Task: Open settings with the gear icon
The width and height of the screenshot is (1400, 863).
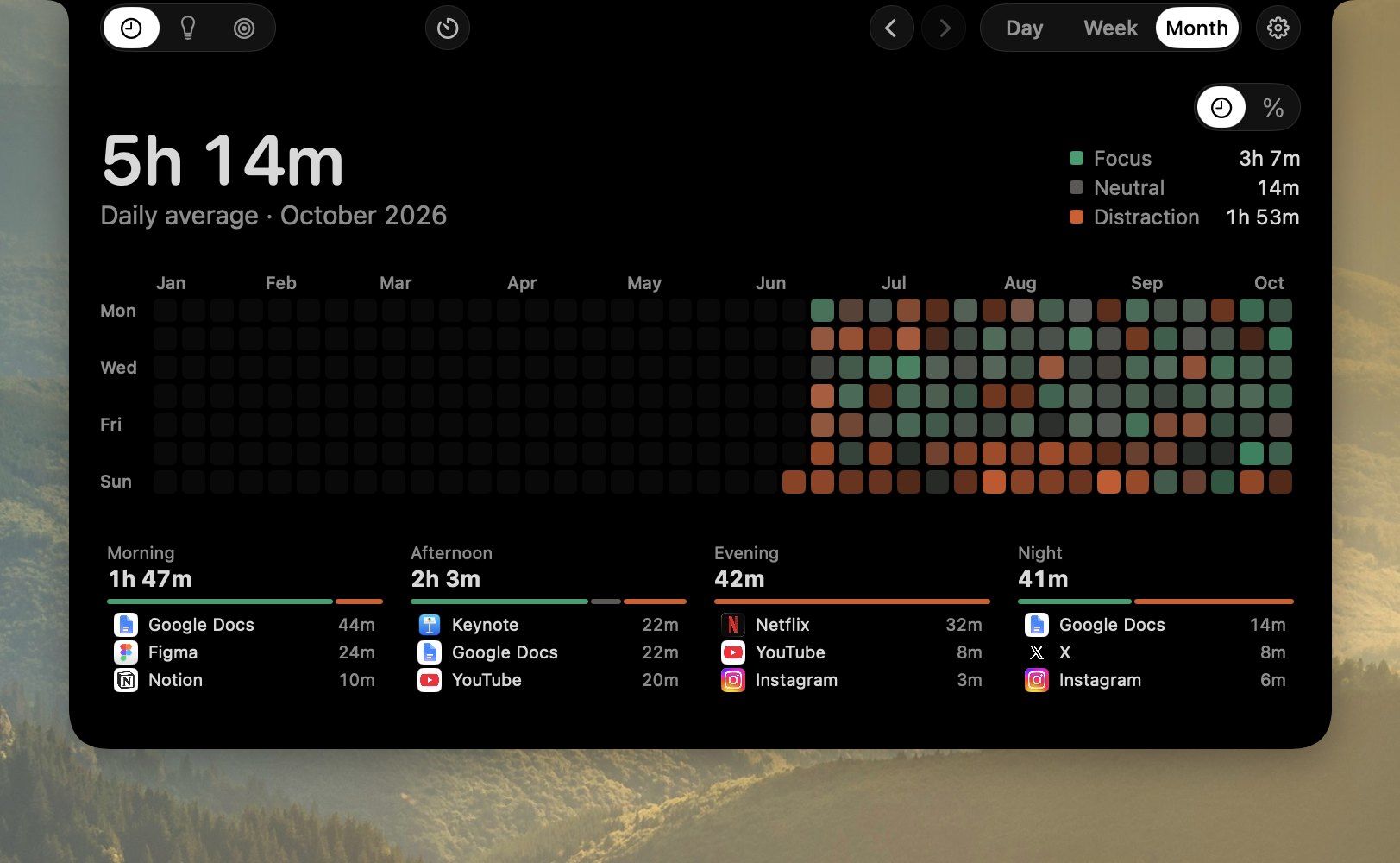Action: [1278, 28]
